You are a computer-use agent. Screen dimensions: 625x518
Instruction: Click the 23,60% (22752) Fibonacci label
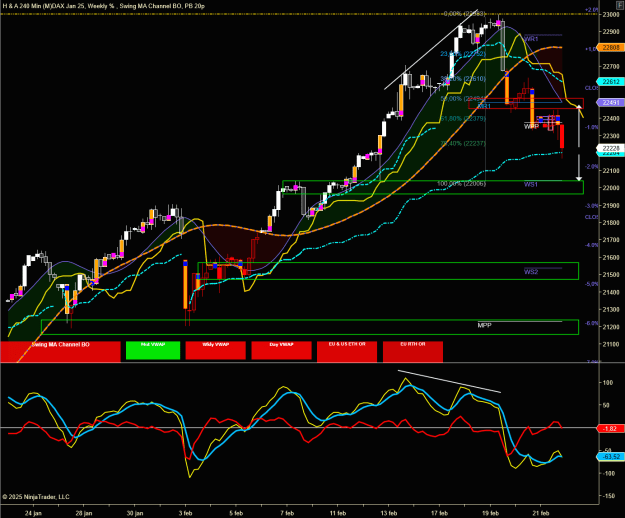pyautogui.click(x=463, y=54)
